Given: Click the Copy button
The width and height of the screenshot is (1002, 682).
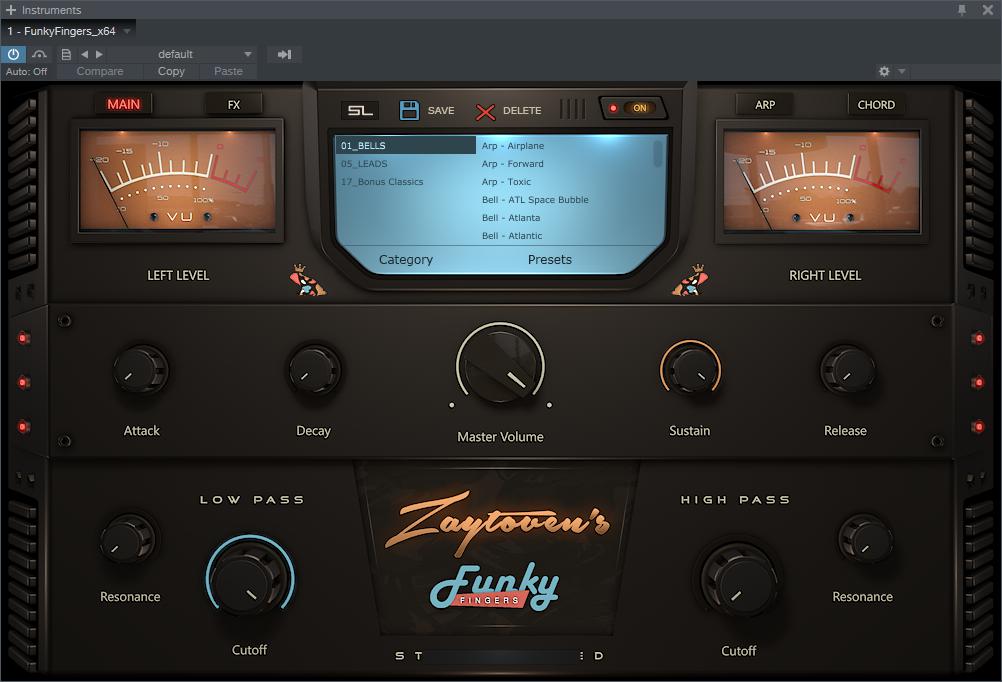Looking at the screenshot, I should (170, 71).
